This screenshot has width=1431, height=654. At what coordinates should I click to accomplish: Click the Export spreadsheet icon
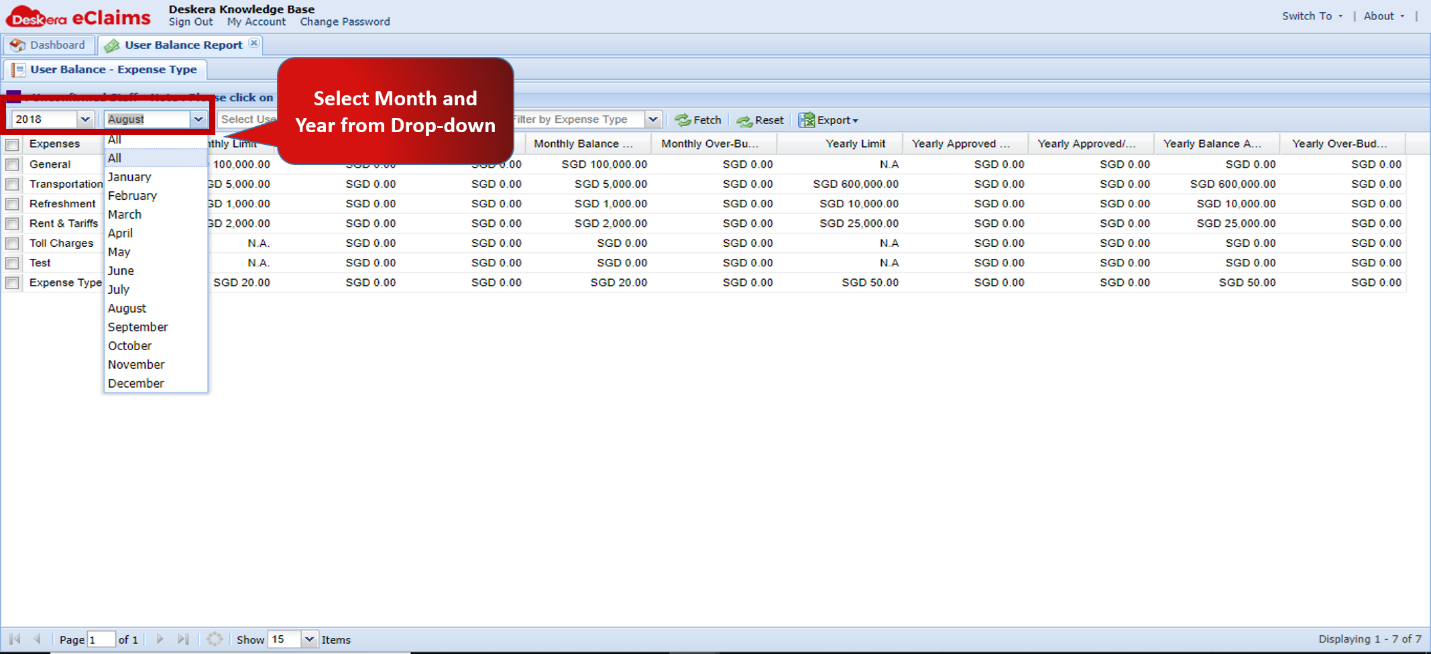(806, 119)
